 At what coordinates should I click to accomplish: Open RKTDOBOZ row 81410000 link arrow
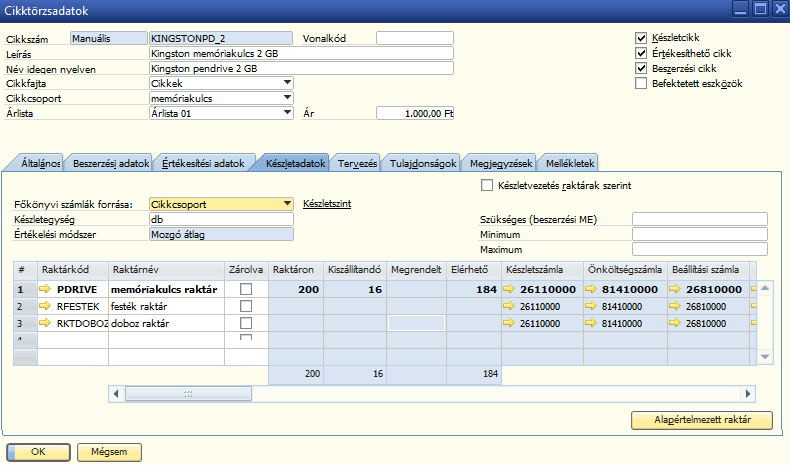click(591, 323)
